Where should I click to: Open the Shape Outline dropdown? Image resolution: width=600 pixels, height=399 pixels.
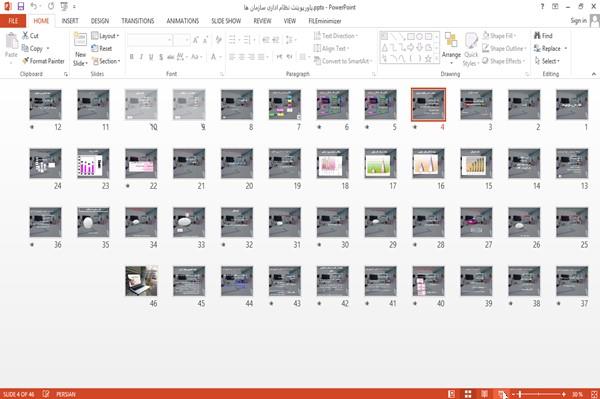coord(504,48)
